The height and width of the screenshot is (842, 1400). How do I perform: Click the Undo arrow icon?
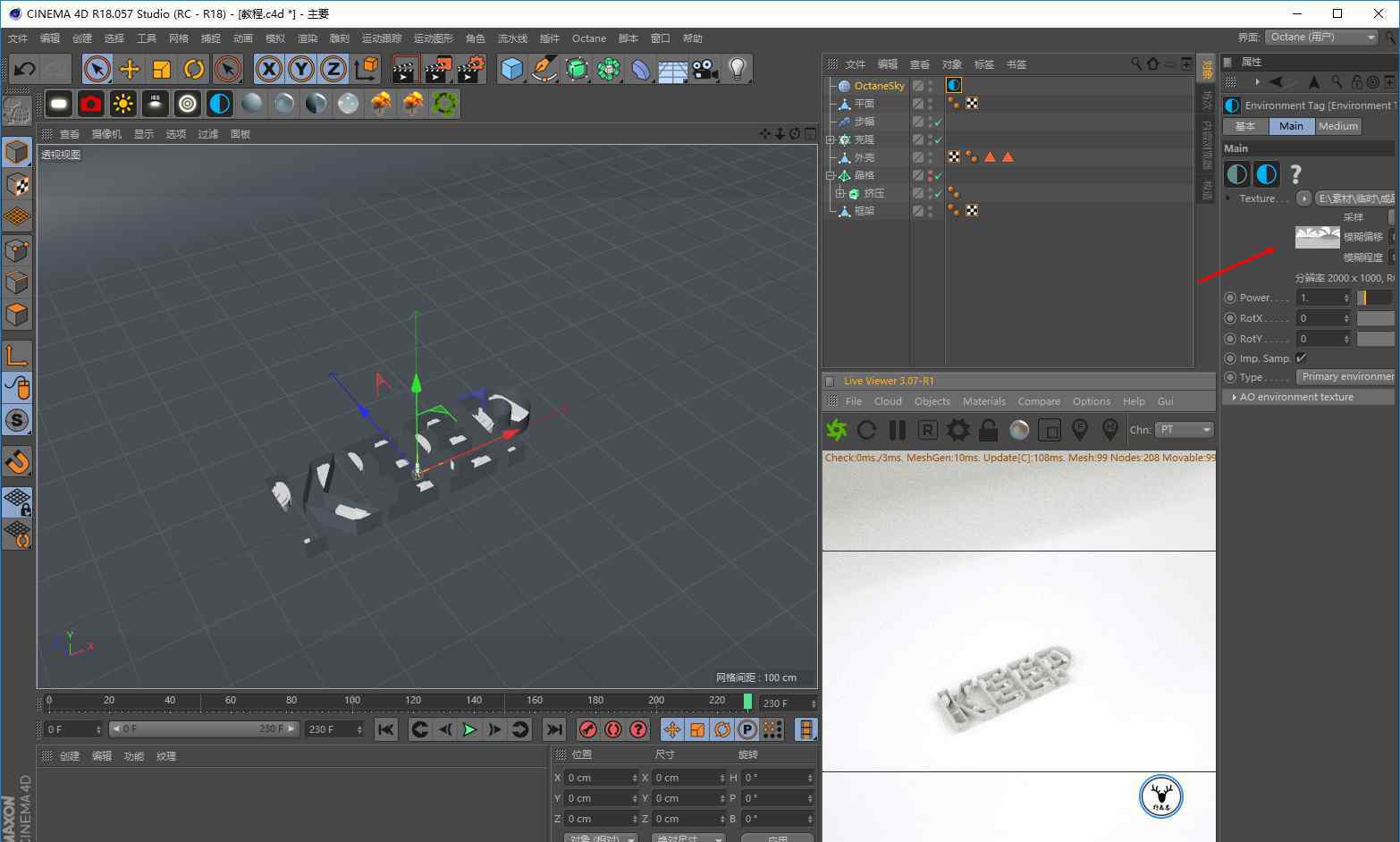pos(25,69)
